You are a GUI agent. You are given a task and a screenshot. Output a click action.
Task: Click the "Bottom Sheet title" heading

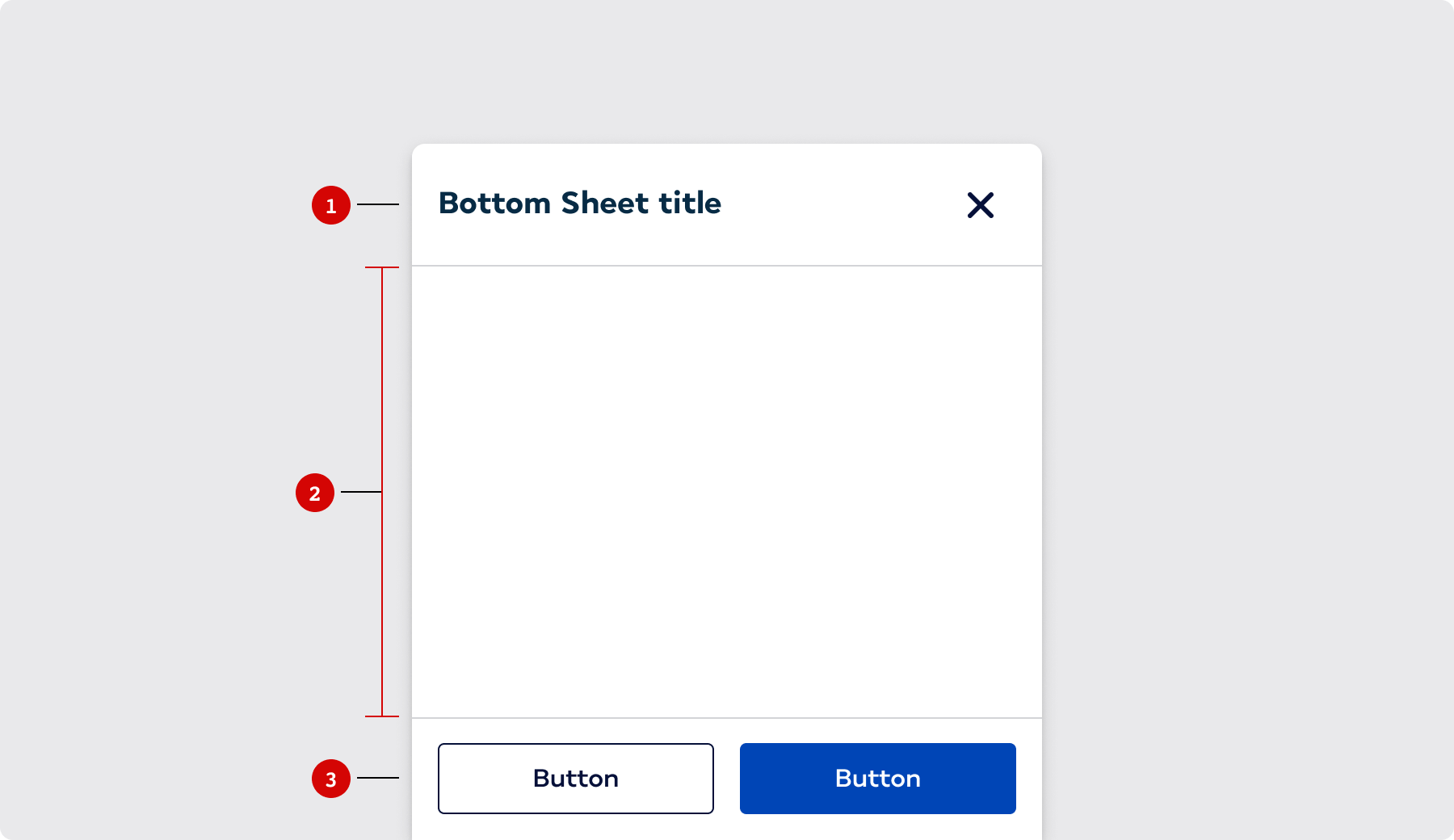click(579, 204)
